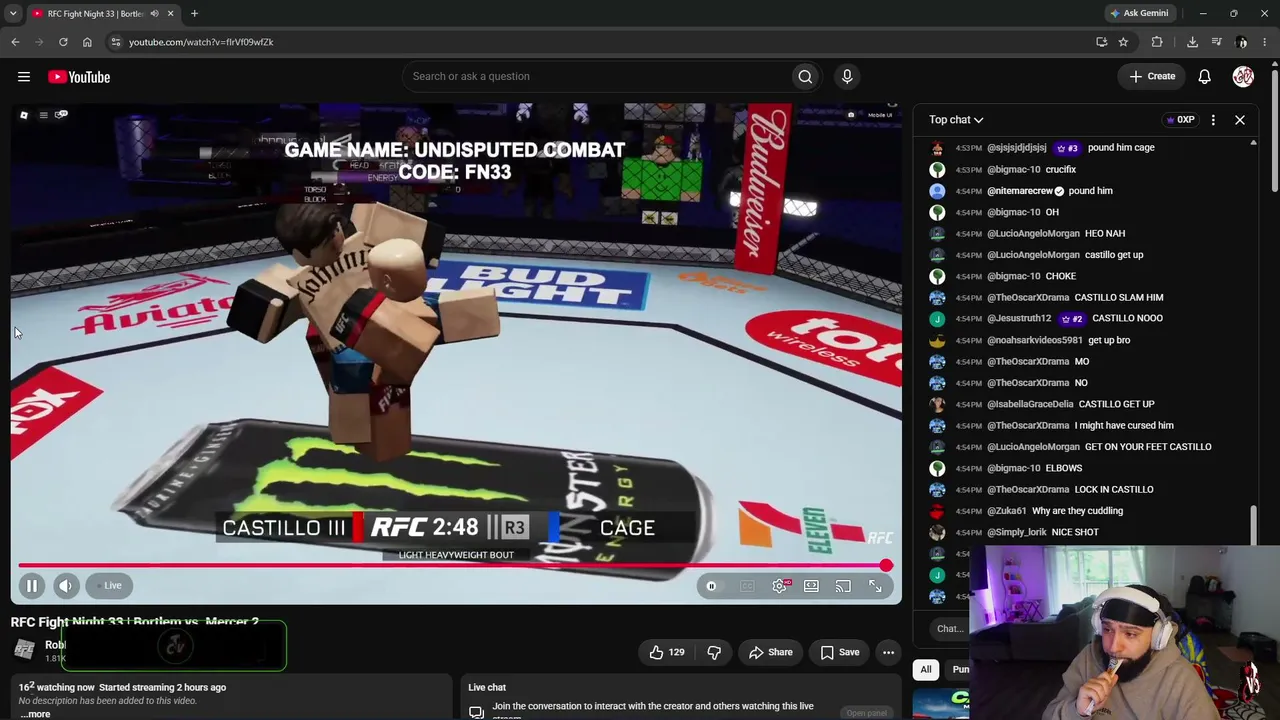Viewport: 1280px width, 720px height.
Task: Open a new browser tab
Action: click(194, 13)
